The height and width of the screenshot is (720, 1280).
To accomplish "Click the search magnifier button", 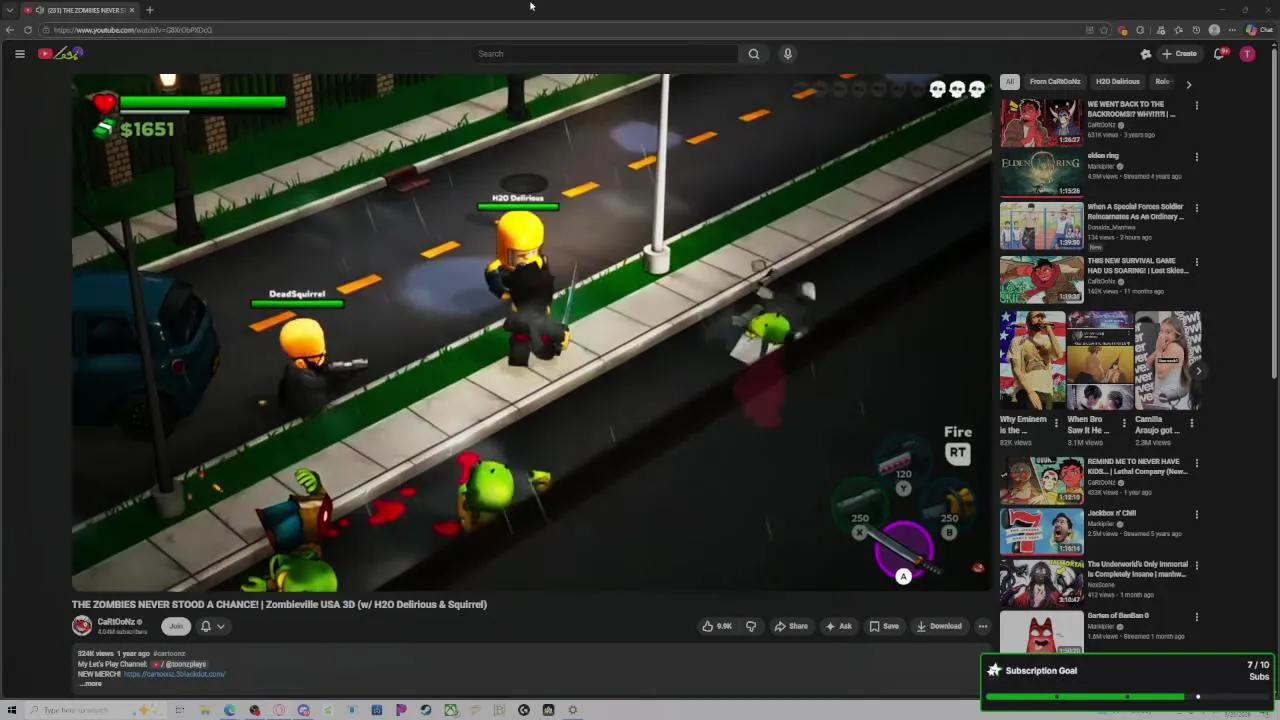I will click(x=754, y=54).
